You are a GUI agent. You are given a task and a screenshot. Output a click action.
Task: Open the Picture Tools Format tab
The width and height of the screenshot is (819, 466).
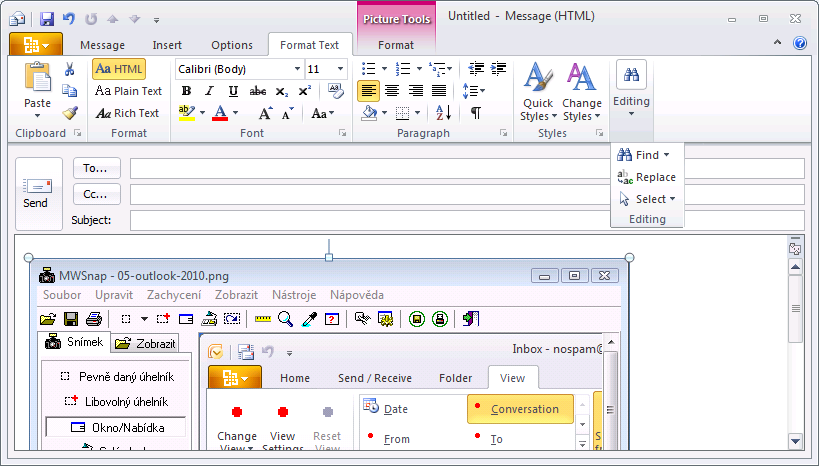coord(396,45)
